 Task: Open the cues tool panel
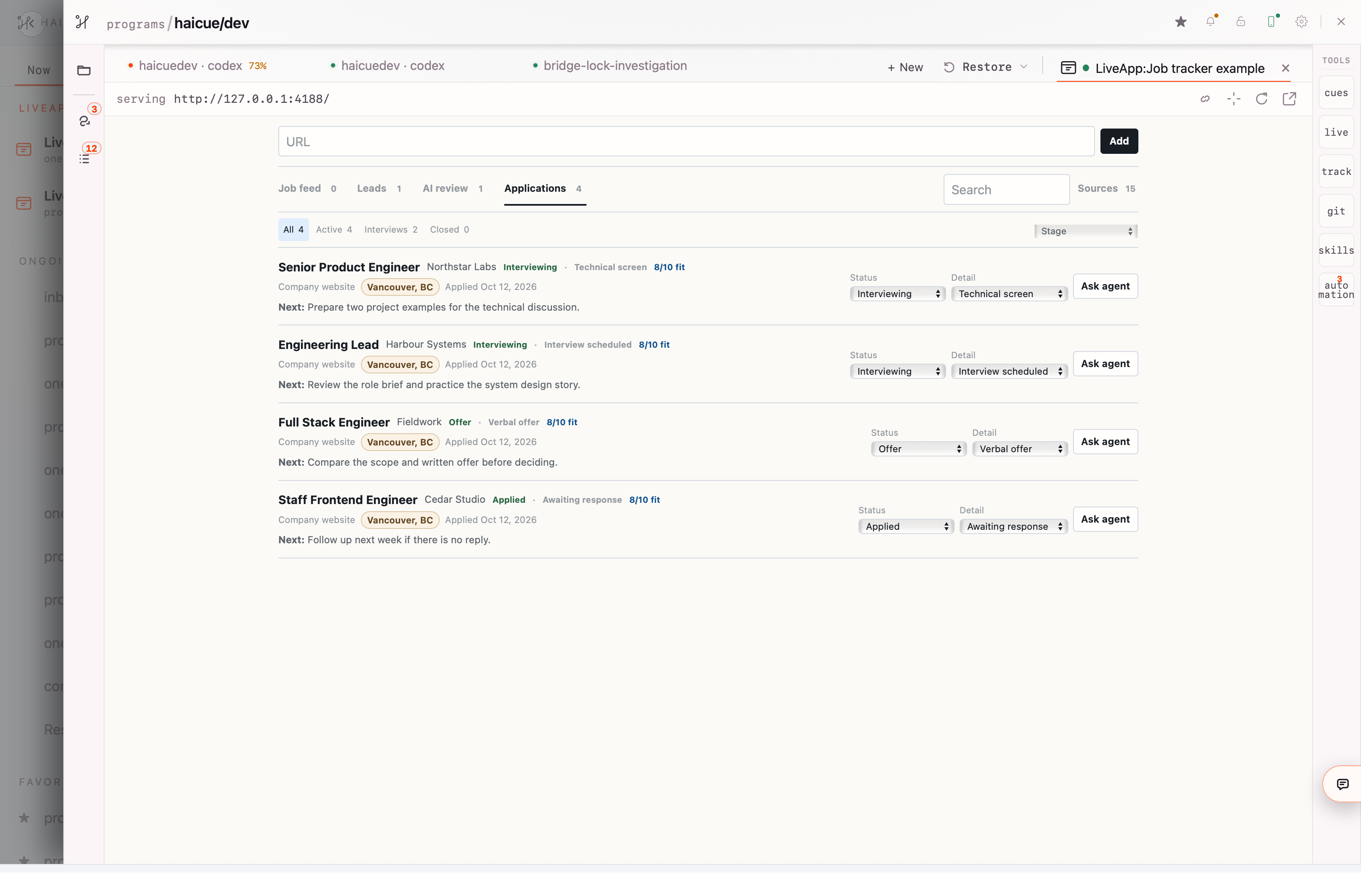tap(1336, 93)
